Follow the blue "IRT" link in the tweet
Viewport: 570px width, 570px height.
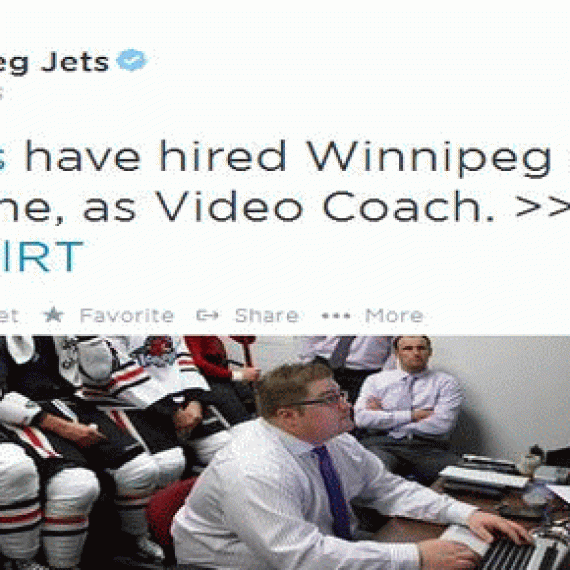(x=42, y=256)
